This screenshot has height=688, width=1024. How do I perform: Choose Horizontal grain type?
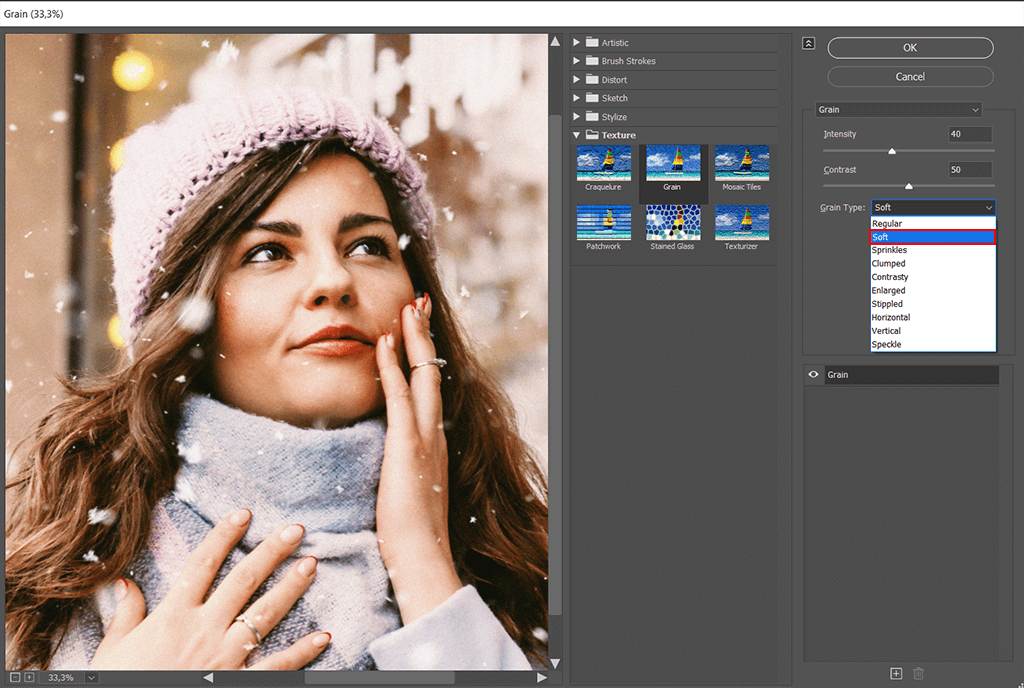point(933,317)
